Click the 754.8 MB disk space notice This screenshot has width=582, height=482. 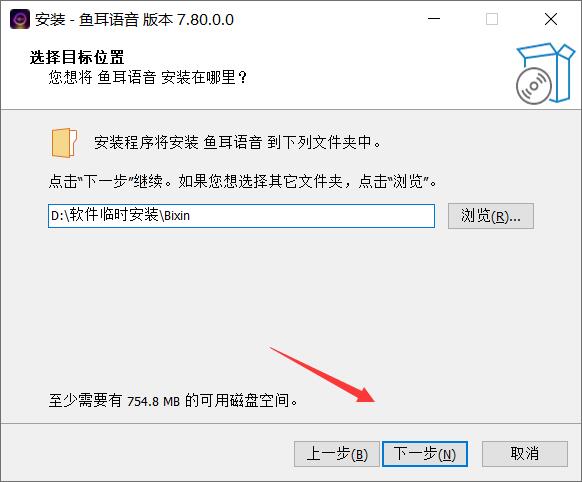173,401
